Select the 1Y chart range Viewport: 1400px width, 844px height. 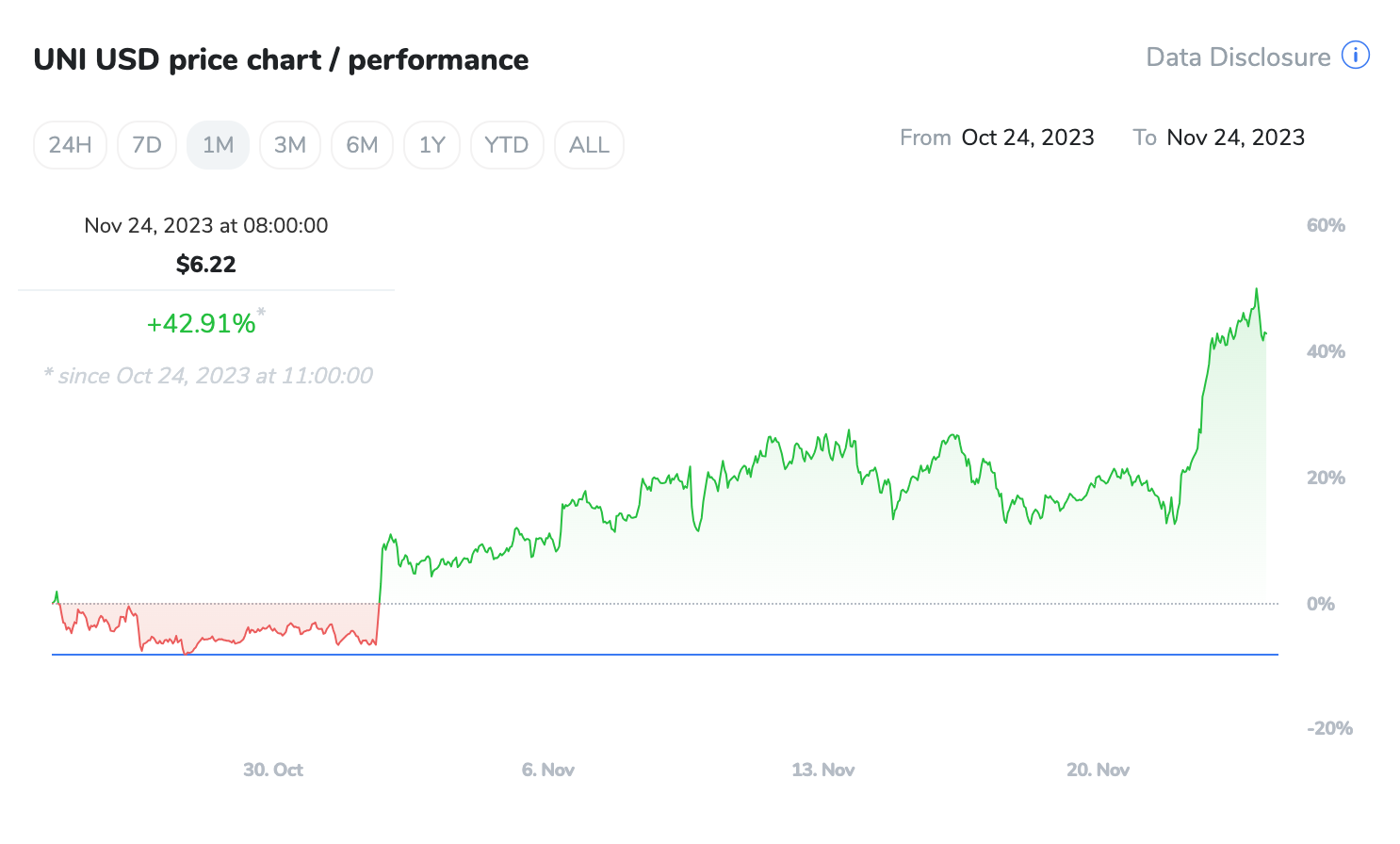pyautogui.click(x=431, y=144)
